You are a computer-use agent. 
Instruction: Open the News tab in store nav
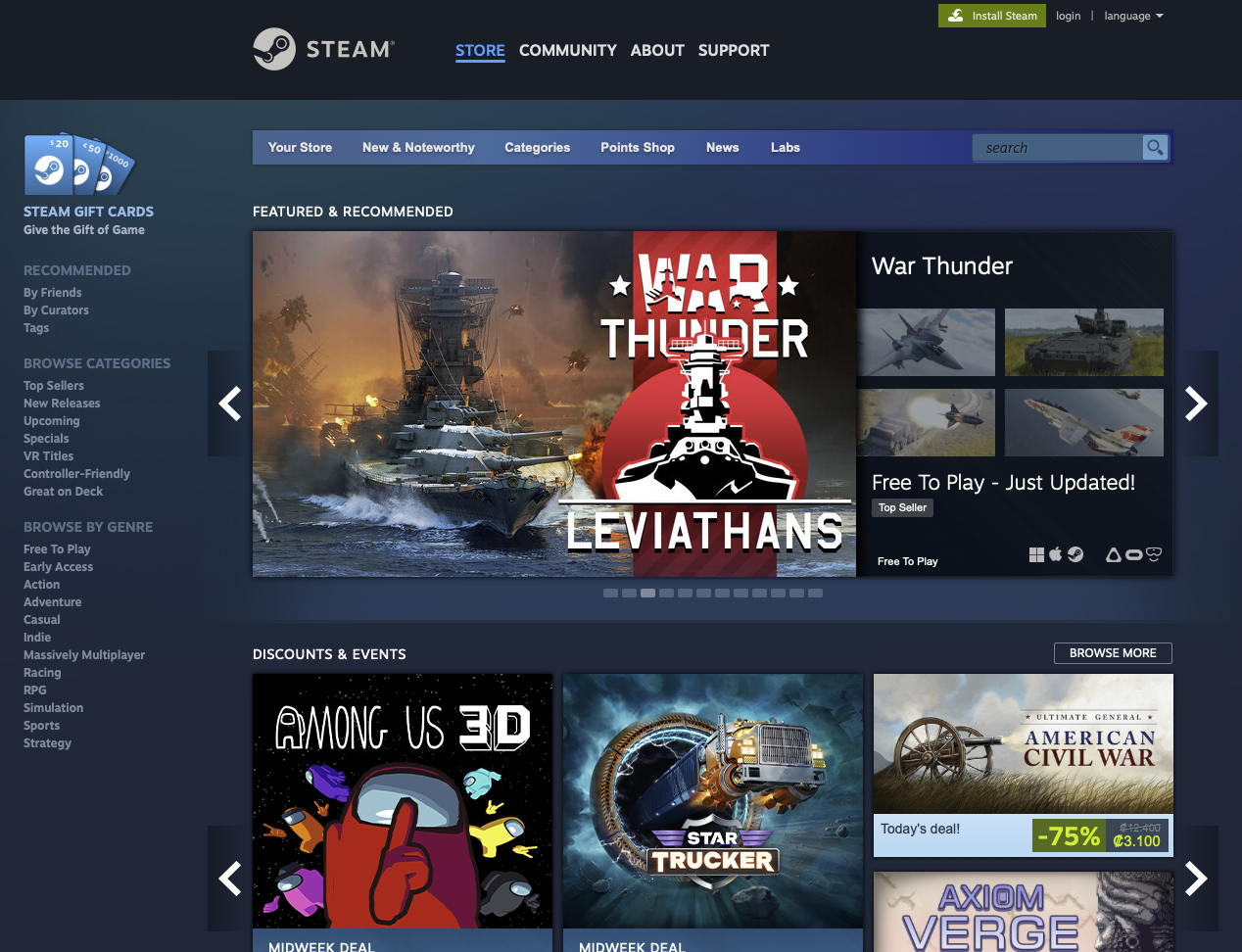click(723, 148)
